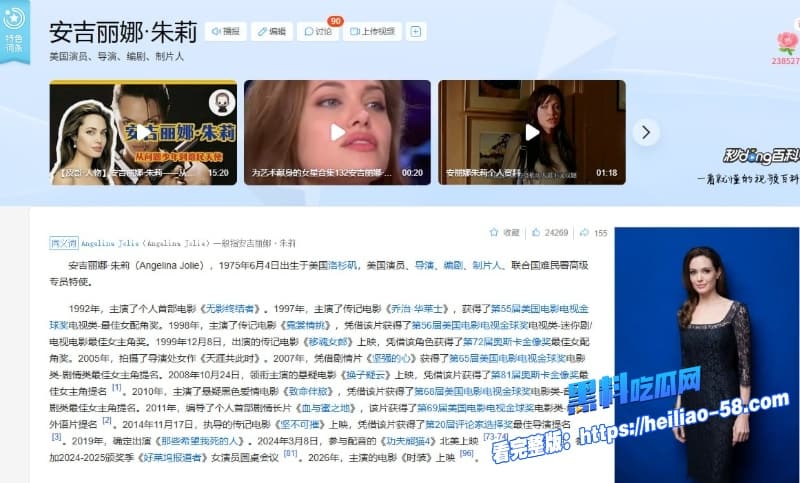Click the page title 安吉丽娜·朱莉
The height and width of the screenshot is (483, 800).
[x=123, y=32]
